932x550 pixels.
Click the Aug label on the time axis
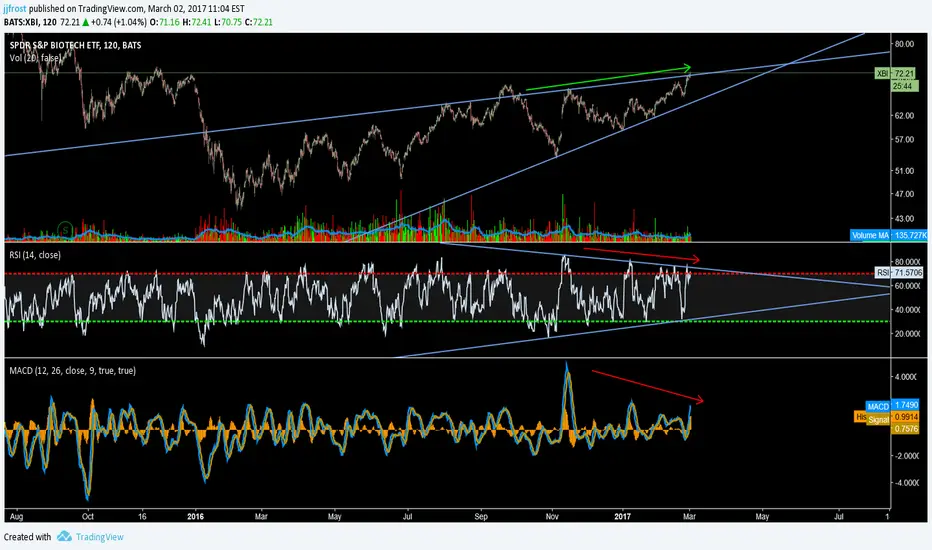(x=17, y=517)
